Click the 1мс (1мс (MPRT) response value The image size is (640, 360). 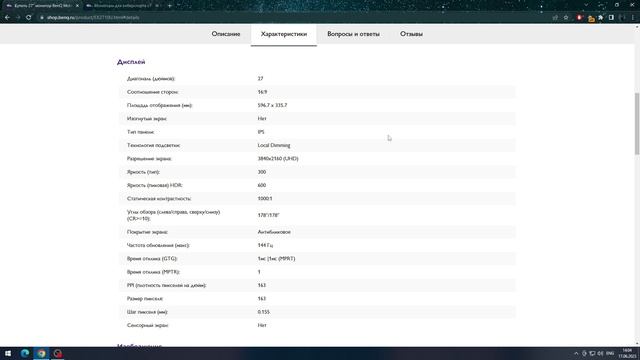pyautogui.click(x=276, y=259)
